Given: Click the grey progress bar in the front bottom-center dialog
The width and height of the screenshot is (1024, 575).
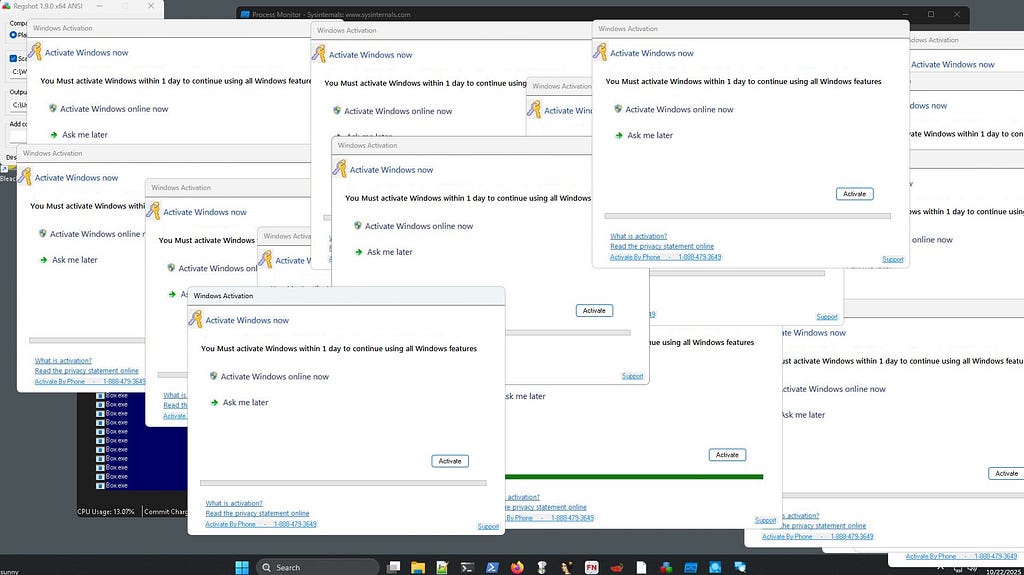Looking at the screenshot, I should (x=343, y=483).
